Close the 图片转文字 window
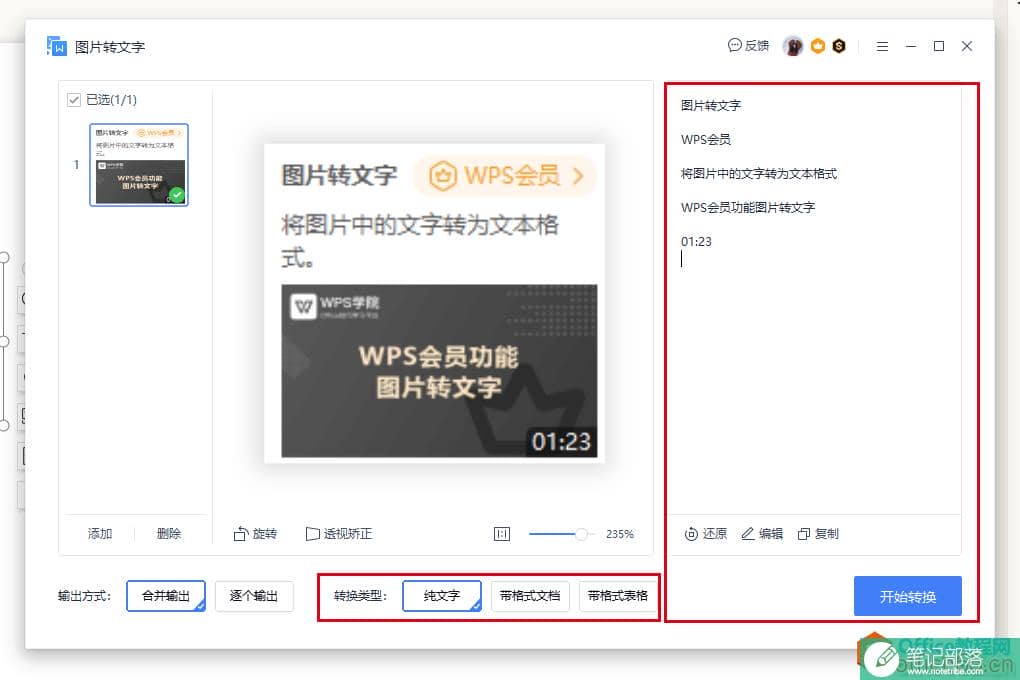The height and width of the screenshot is (680, 1020). click(x=967, y=46)
